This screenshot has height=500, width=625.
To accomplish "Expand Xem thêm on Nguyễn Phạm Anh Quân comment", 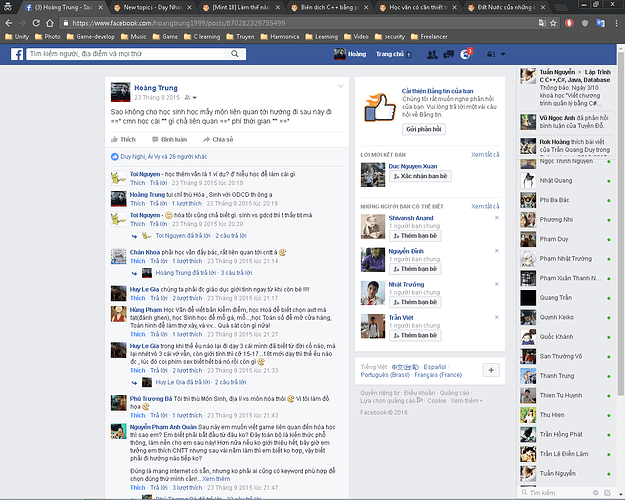I will click(x=216, y=479).
